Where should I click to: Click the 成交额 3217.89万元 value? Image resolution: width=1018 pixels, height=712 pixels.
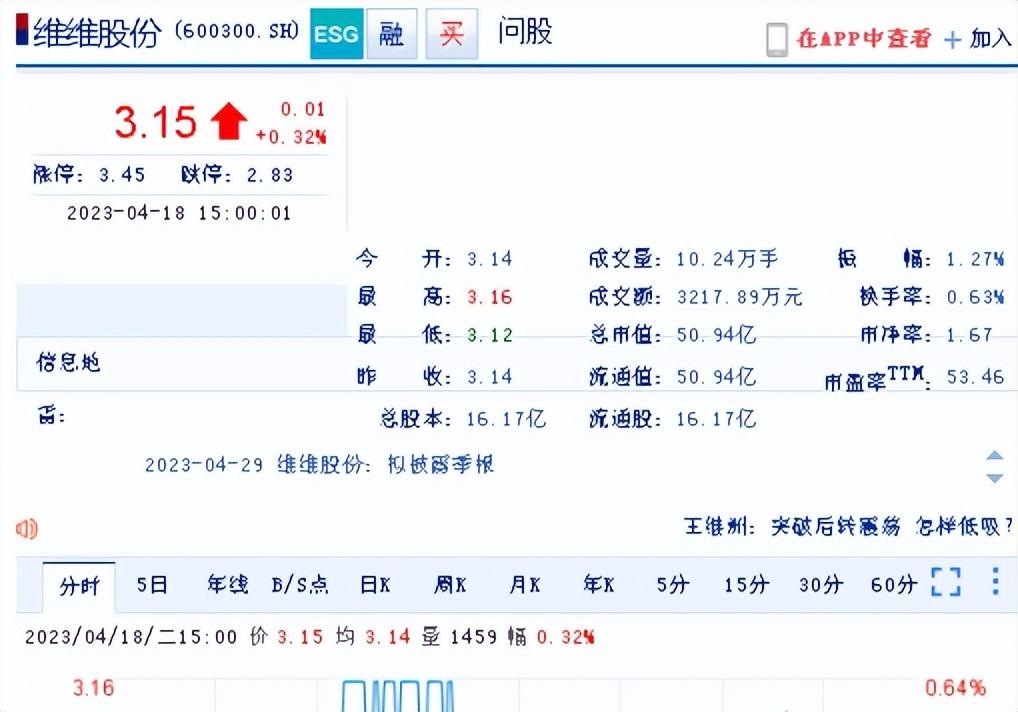(739, 297)
